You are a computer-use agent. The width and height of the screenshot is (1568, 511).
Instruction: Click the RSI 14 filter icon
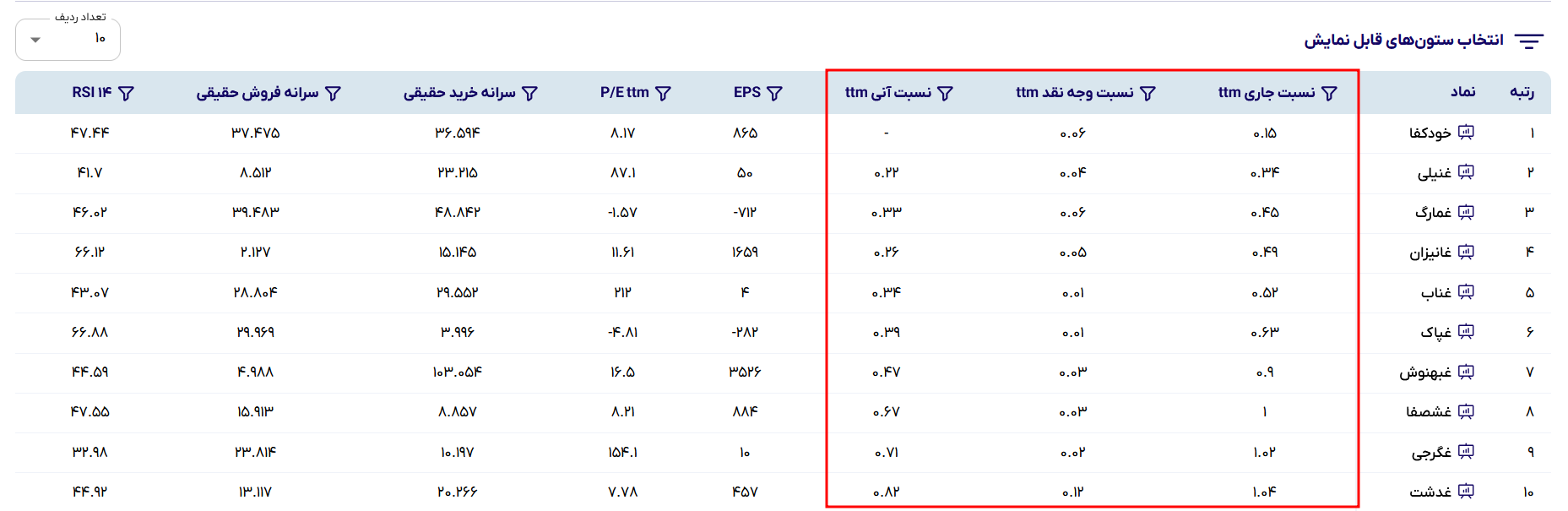(126, 93)
